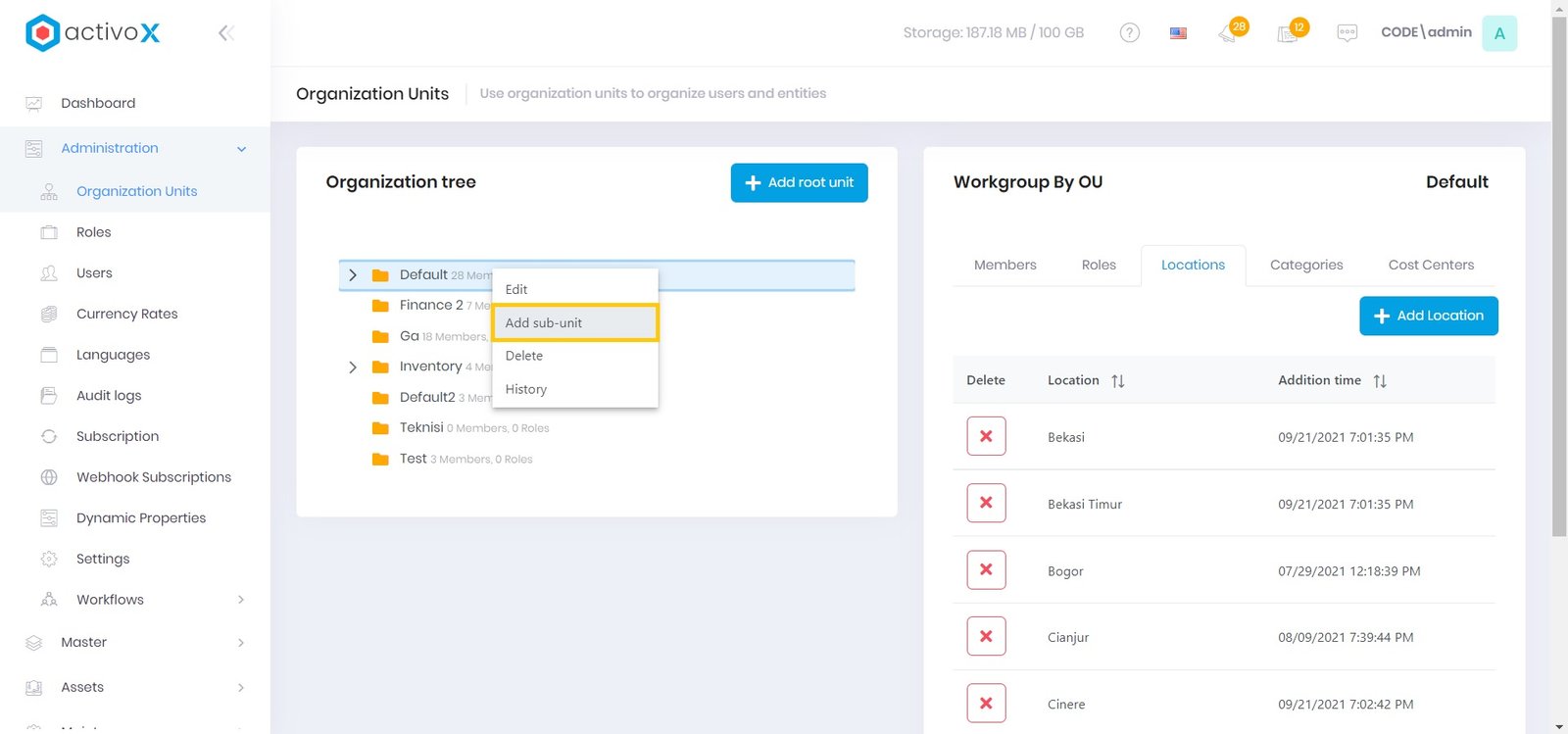
Task: Switch to the Members tab
Action: (x=1004, y=265)
